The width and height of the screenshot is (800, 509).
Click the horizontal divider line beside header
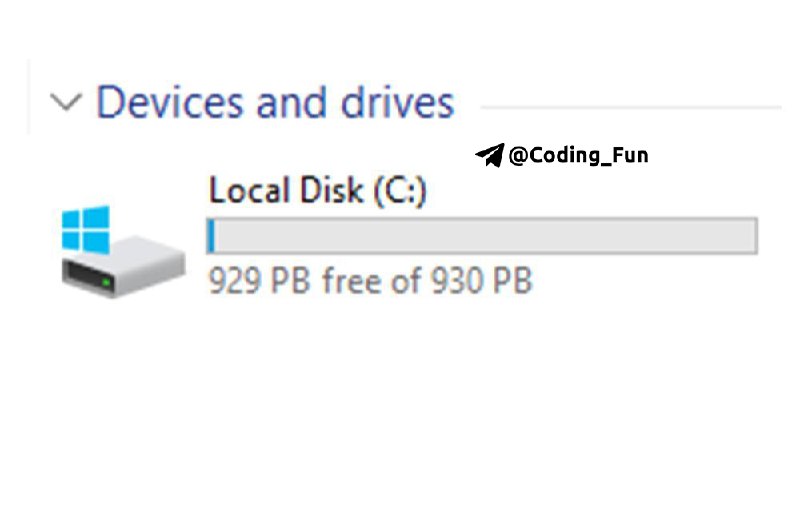(631, 107)
